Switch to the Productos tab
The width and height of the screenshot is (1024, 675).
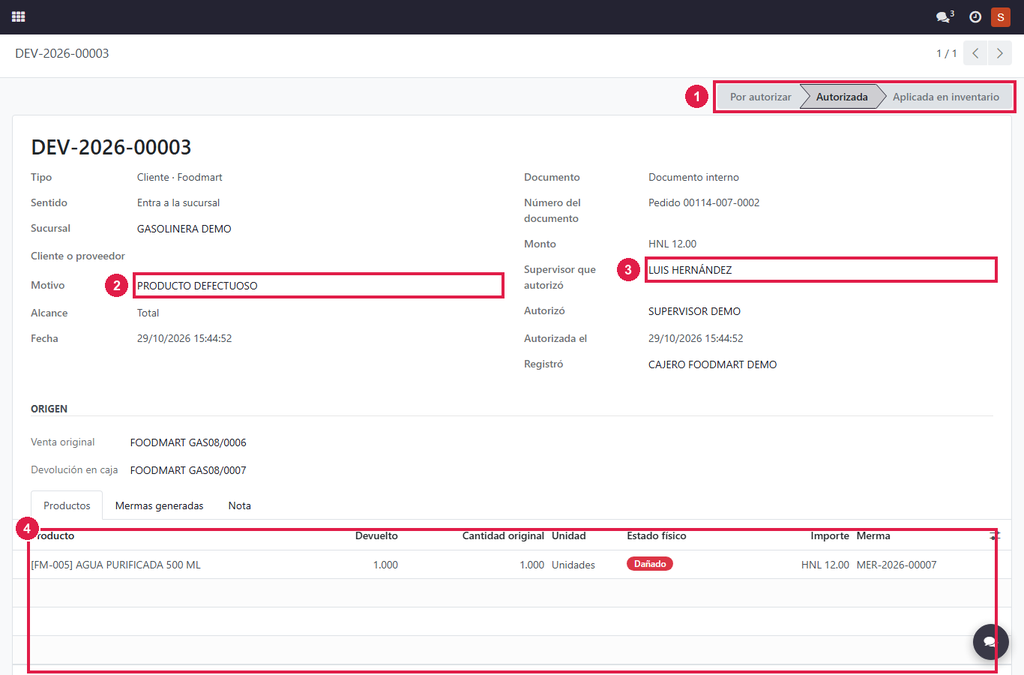pyautogui.click(x=67, y=506)
